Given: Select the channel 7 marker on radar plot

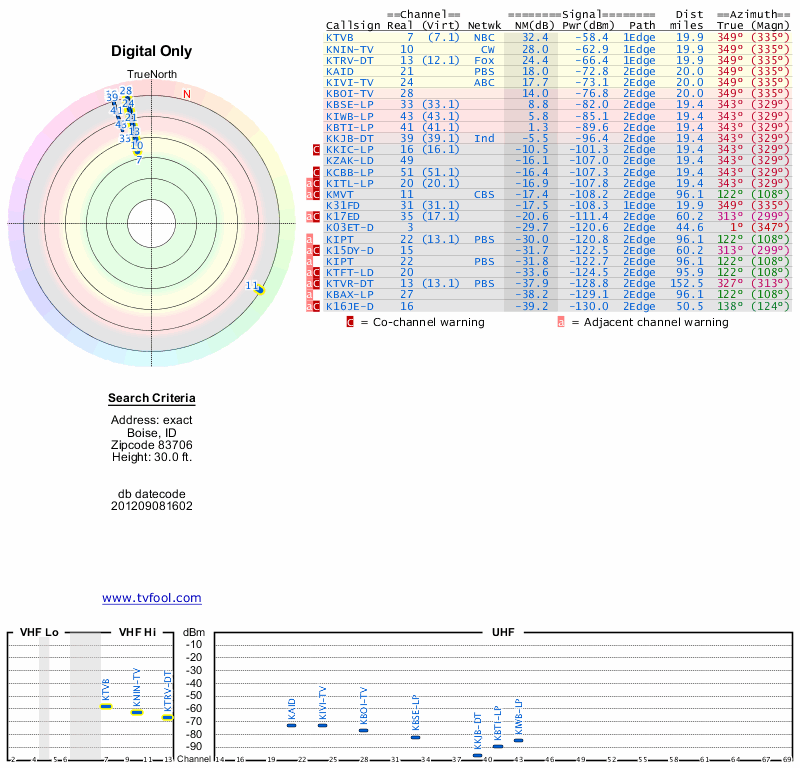Looking at the screenshot, I should [138, 158].
